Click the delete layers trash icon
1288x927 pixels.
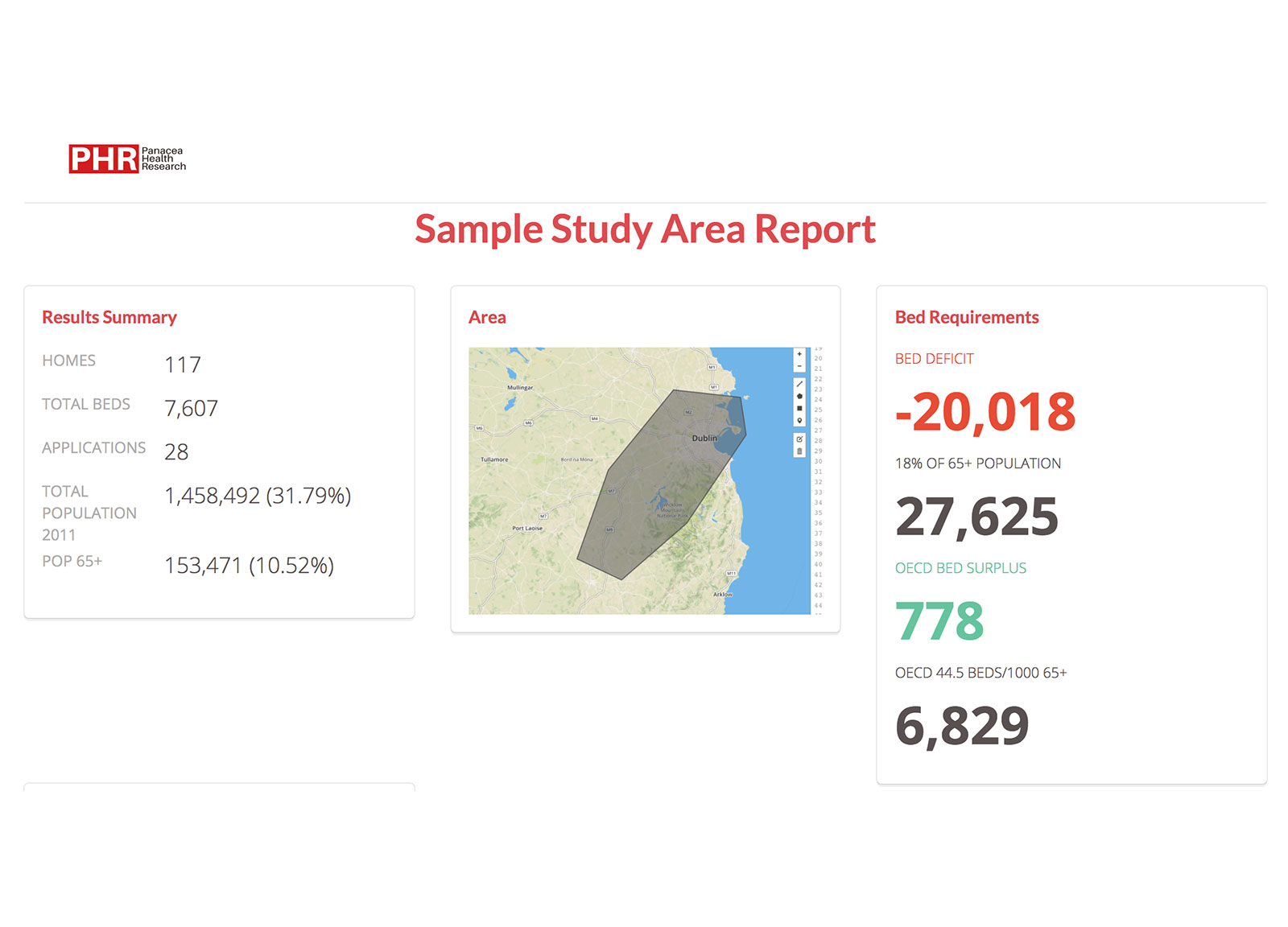click(x=799, y=451)
